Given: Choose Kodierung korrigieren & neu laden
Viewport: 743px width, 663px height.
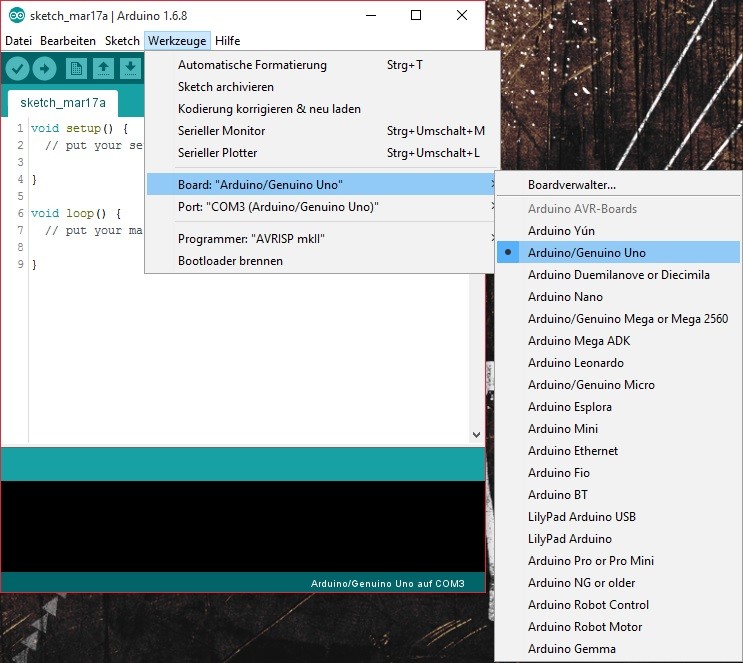Looking at the screenshot, I should (321, 109).
